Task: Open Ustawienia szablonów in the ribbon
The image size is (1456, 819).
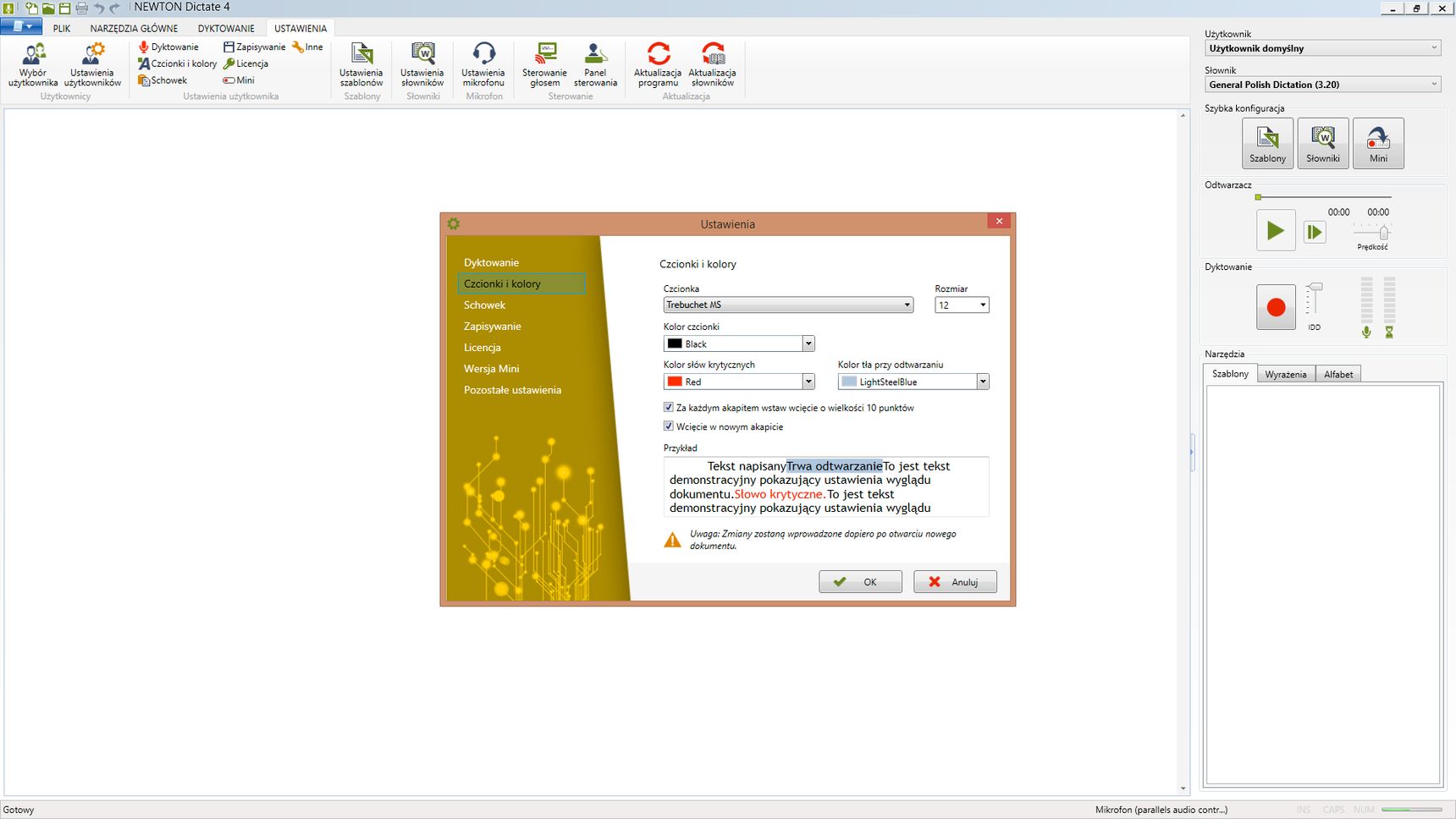Action: pos(361,65)
